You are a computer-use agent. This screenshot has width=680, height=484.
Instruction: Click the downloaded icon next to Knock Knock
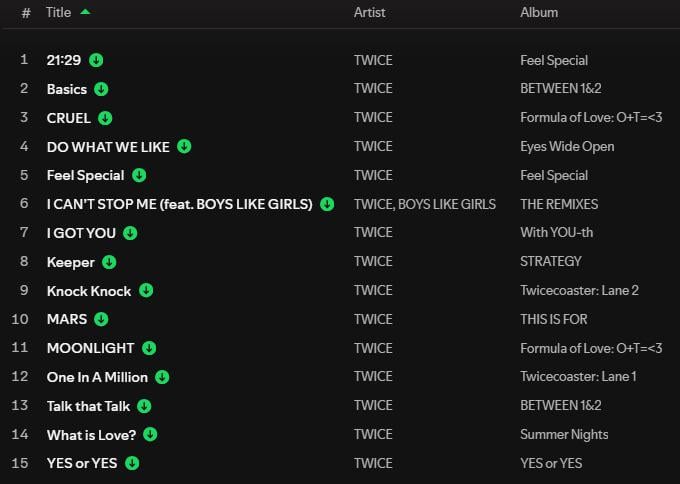coord(146,291)
